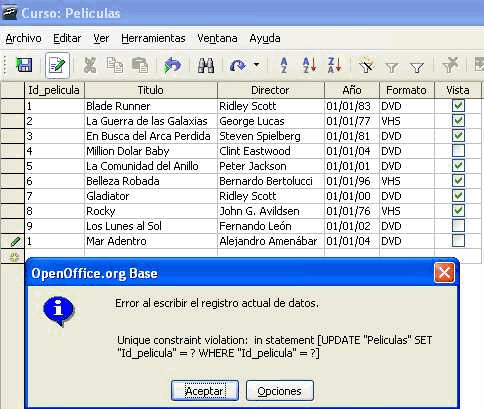Image resolution: width=484 pixels, height=409 pixels.
Task: Click the Paste clipboard icon
Action: pos(140,65)
